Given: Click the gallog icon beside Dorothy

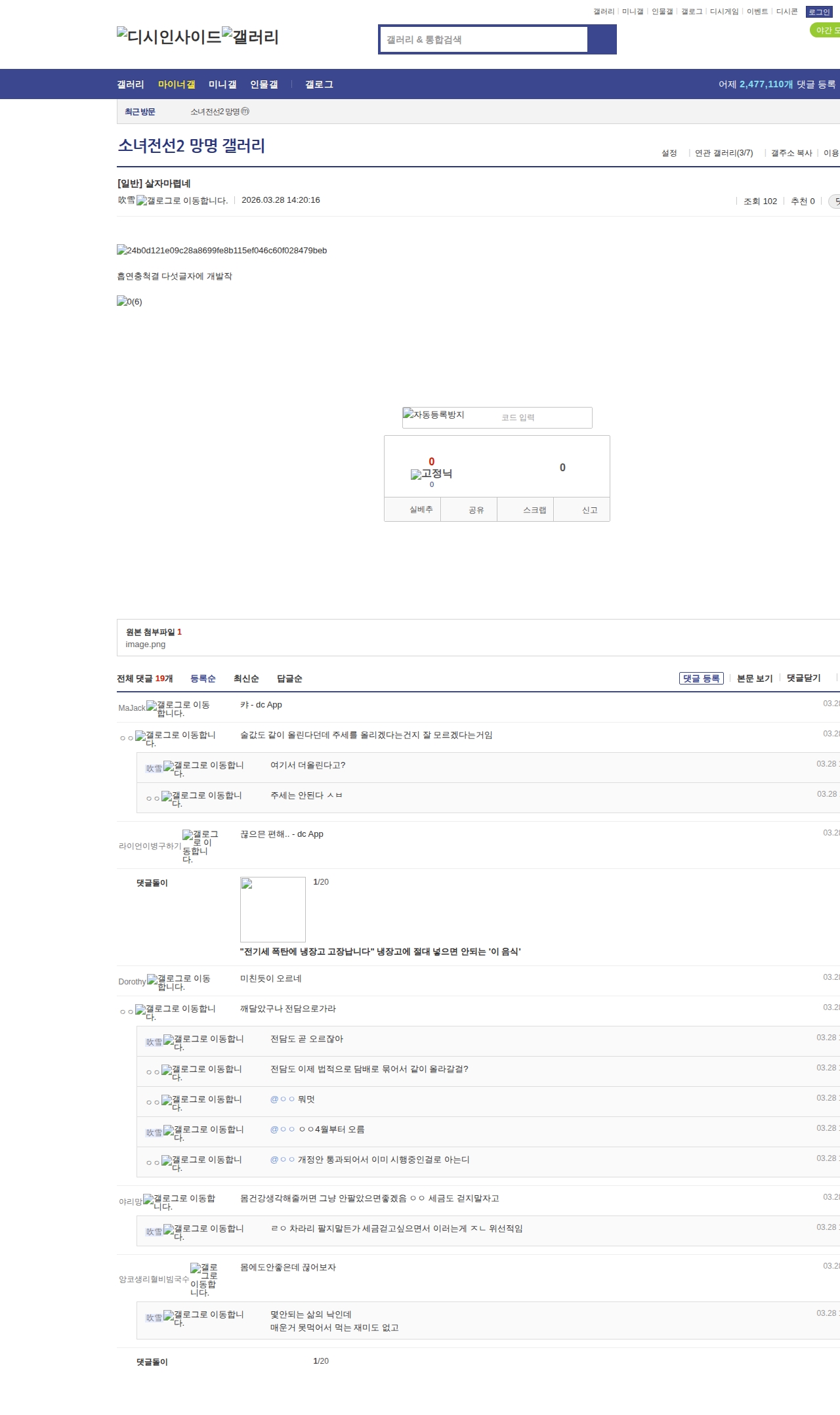Looking at the screenshot, I should coord(152,980).
